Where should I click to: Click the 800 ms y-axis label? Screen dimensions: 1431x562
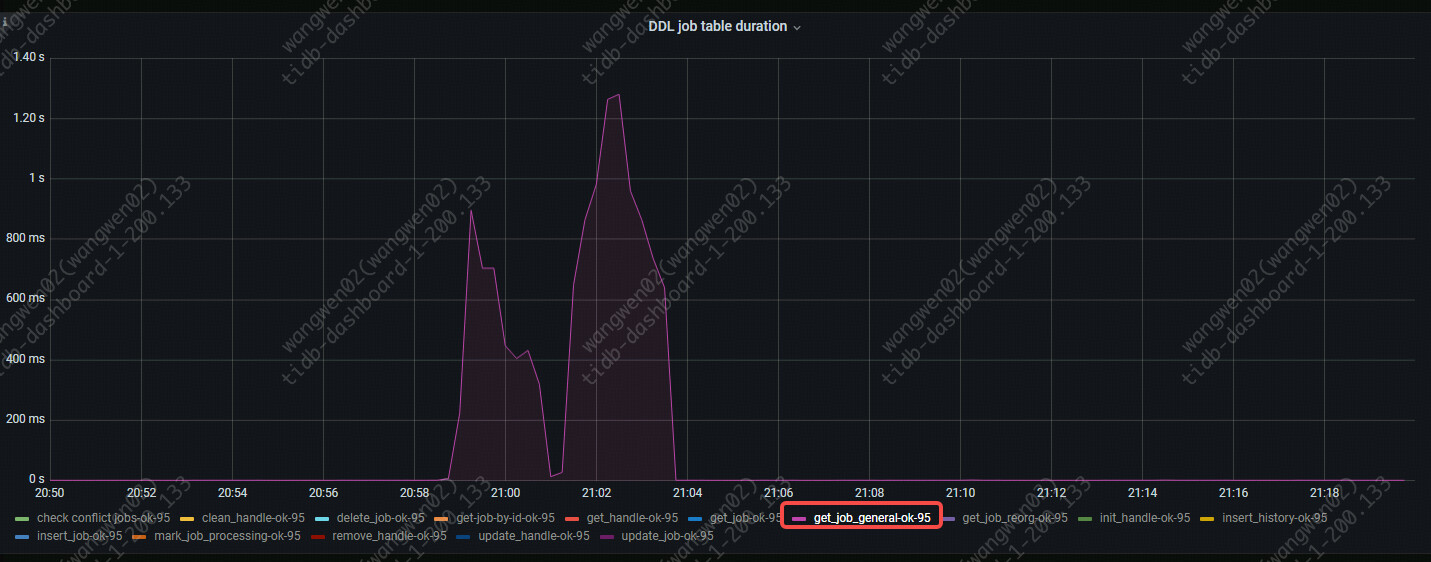point(25,239)
